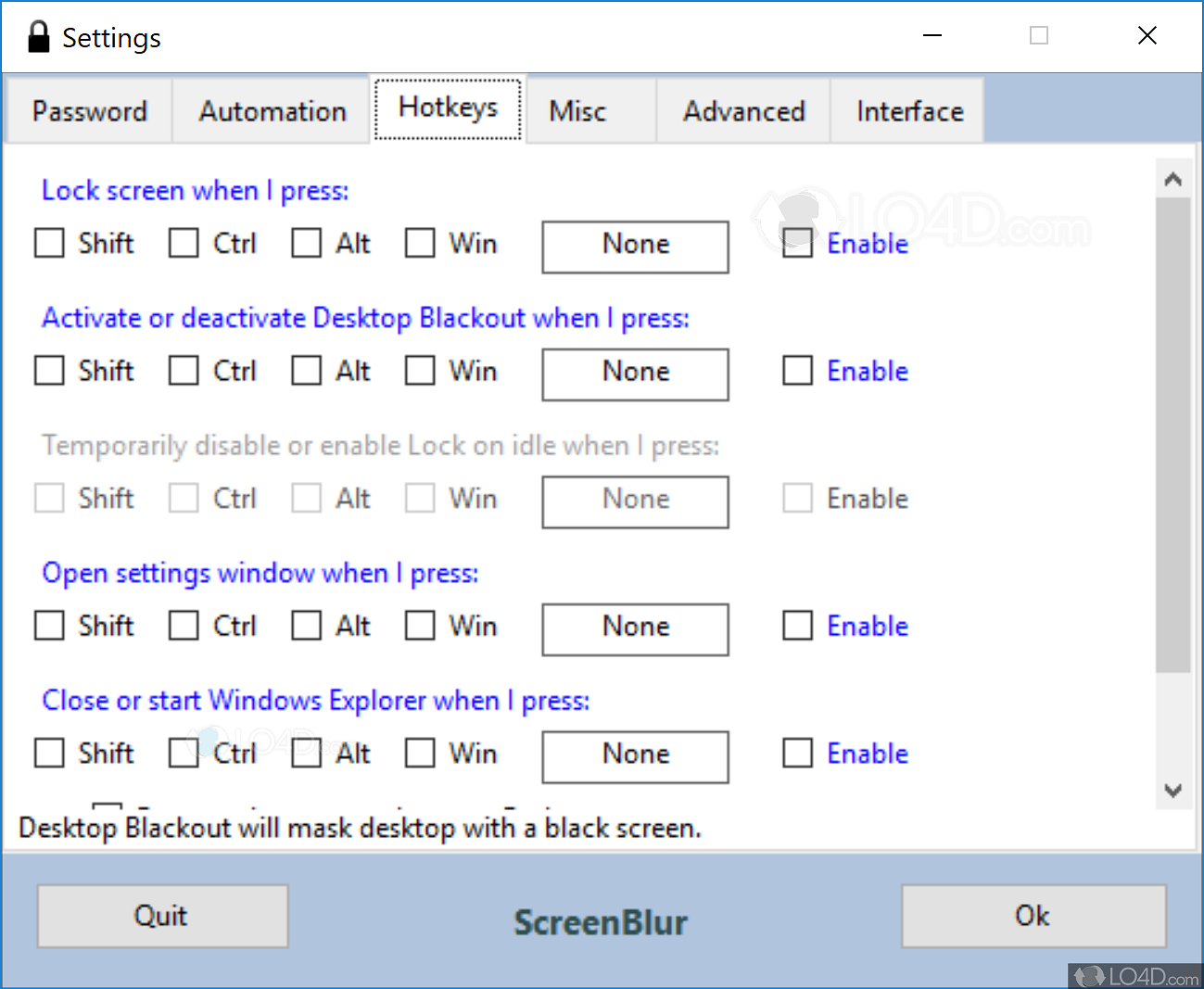Image resolution: width=1204 pixels, height=989 pixels.
Task: Enable the Lock screen hotkey
Action: 797,243
